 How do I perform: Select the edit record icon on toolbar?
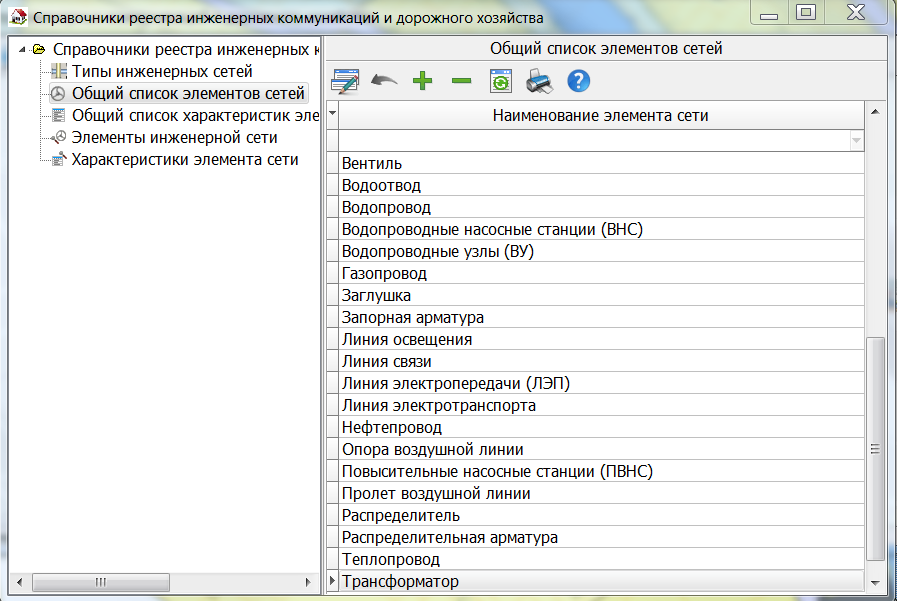click(344, 81)
